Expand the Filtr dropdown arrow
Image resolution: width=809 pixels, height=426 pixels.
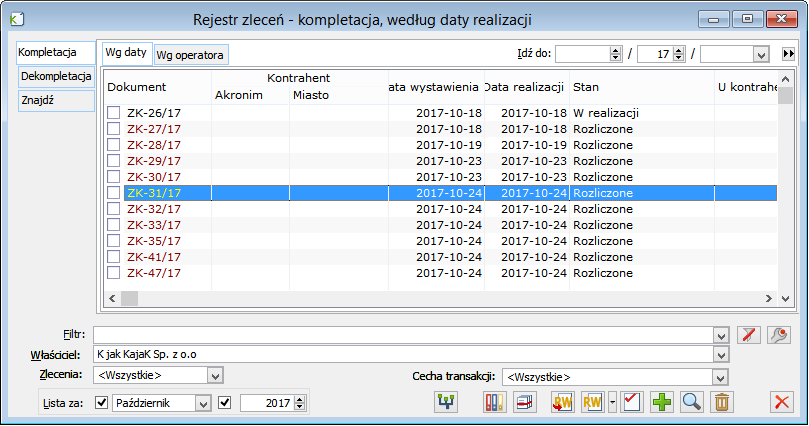(721, 335)
